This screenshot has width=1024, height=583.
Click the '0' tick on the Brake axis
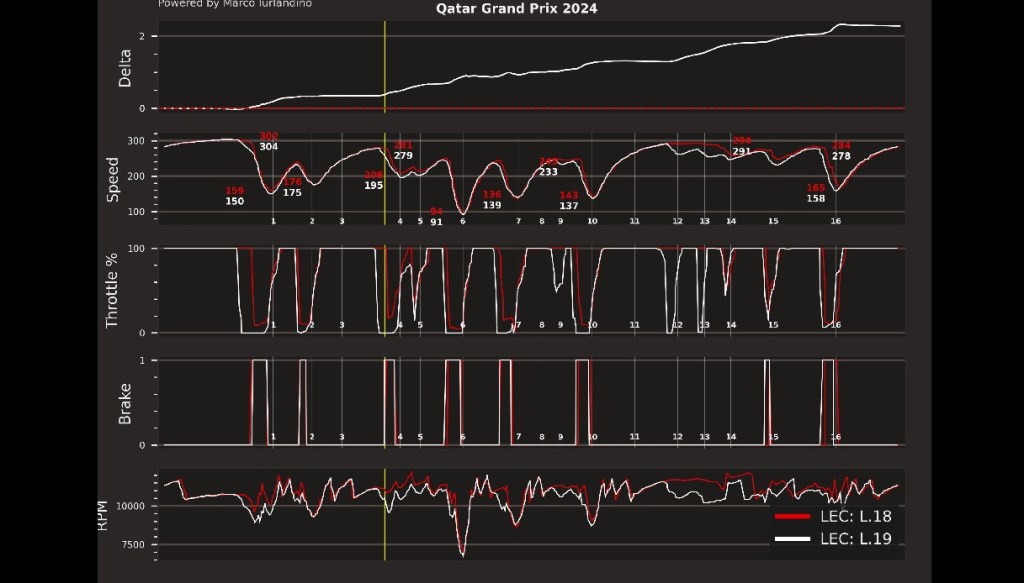tap(142, 445)
